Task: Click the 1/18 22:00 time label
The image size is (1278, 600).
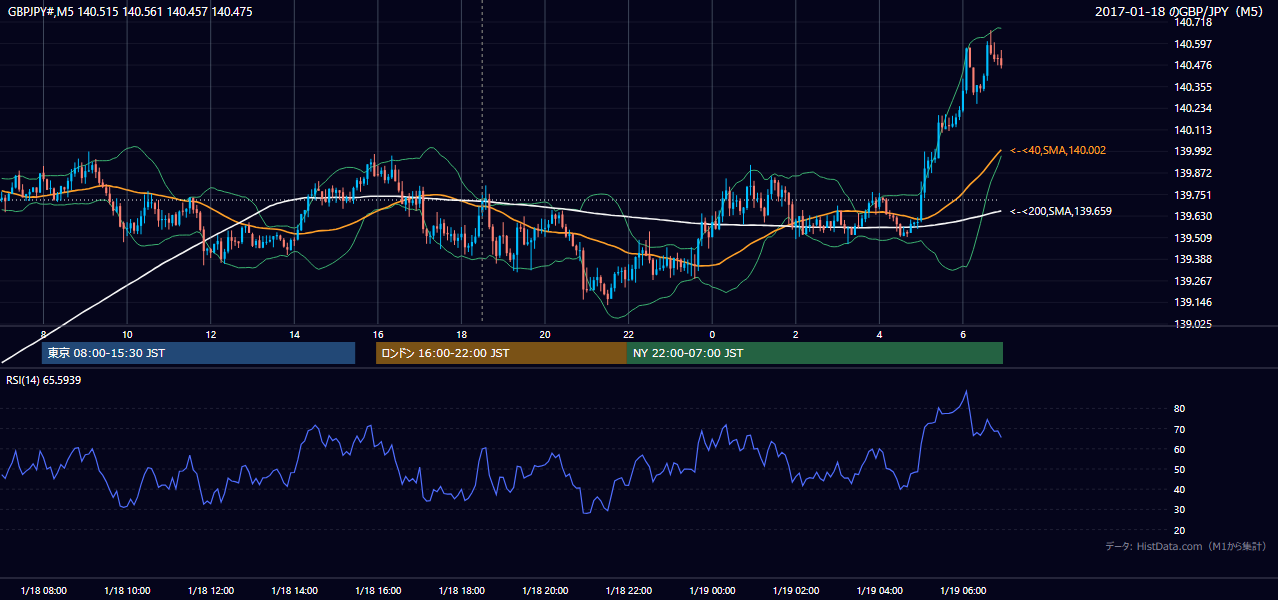Action: point(628,591)
